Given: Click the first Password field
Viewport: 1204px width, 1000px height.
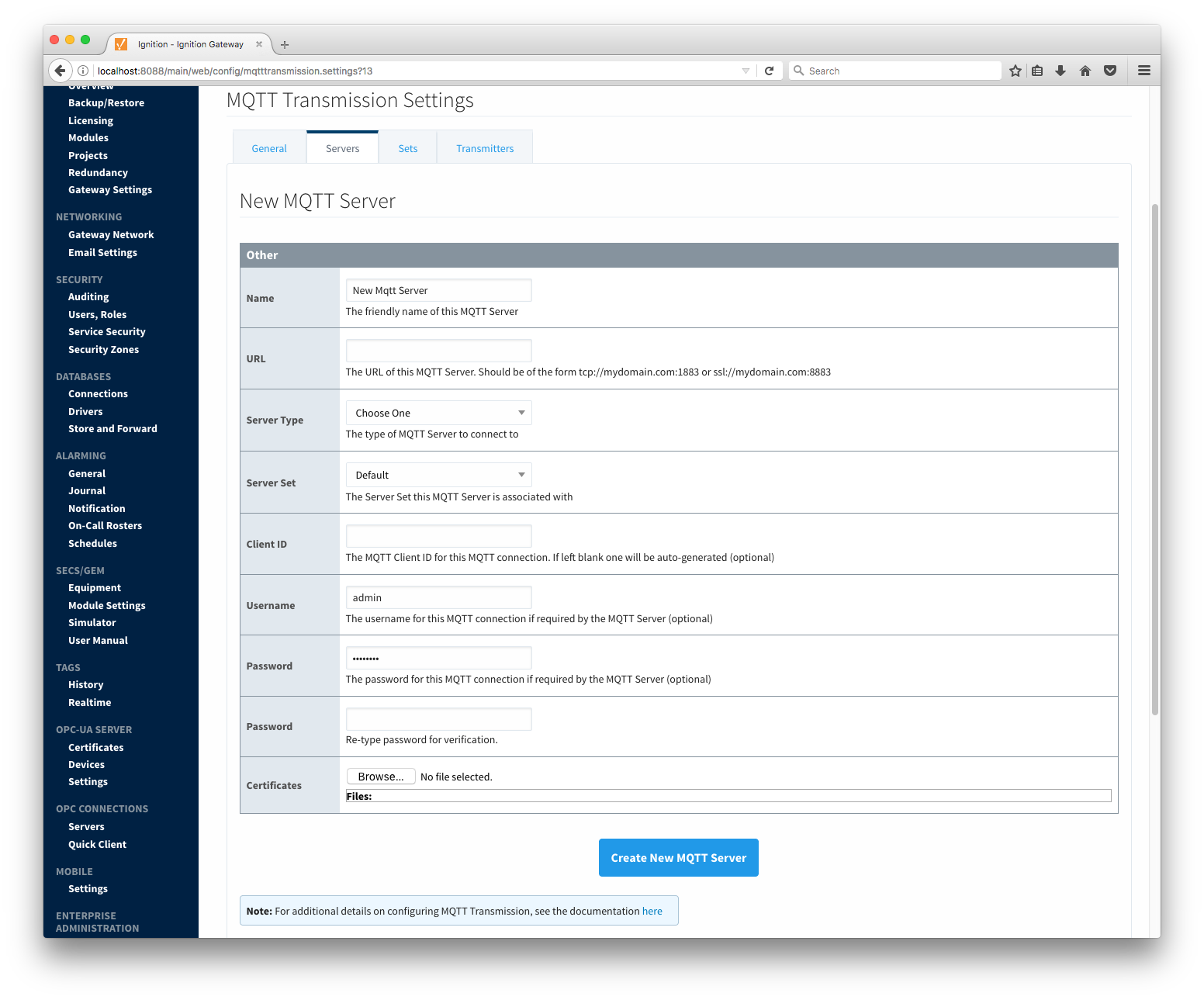Looking at the screenshot, I should pyautogui.click(x=438, y=658).
